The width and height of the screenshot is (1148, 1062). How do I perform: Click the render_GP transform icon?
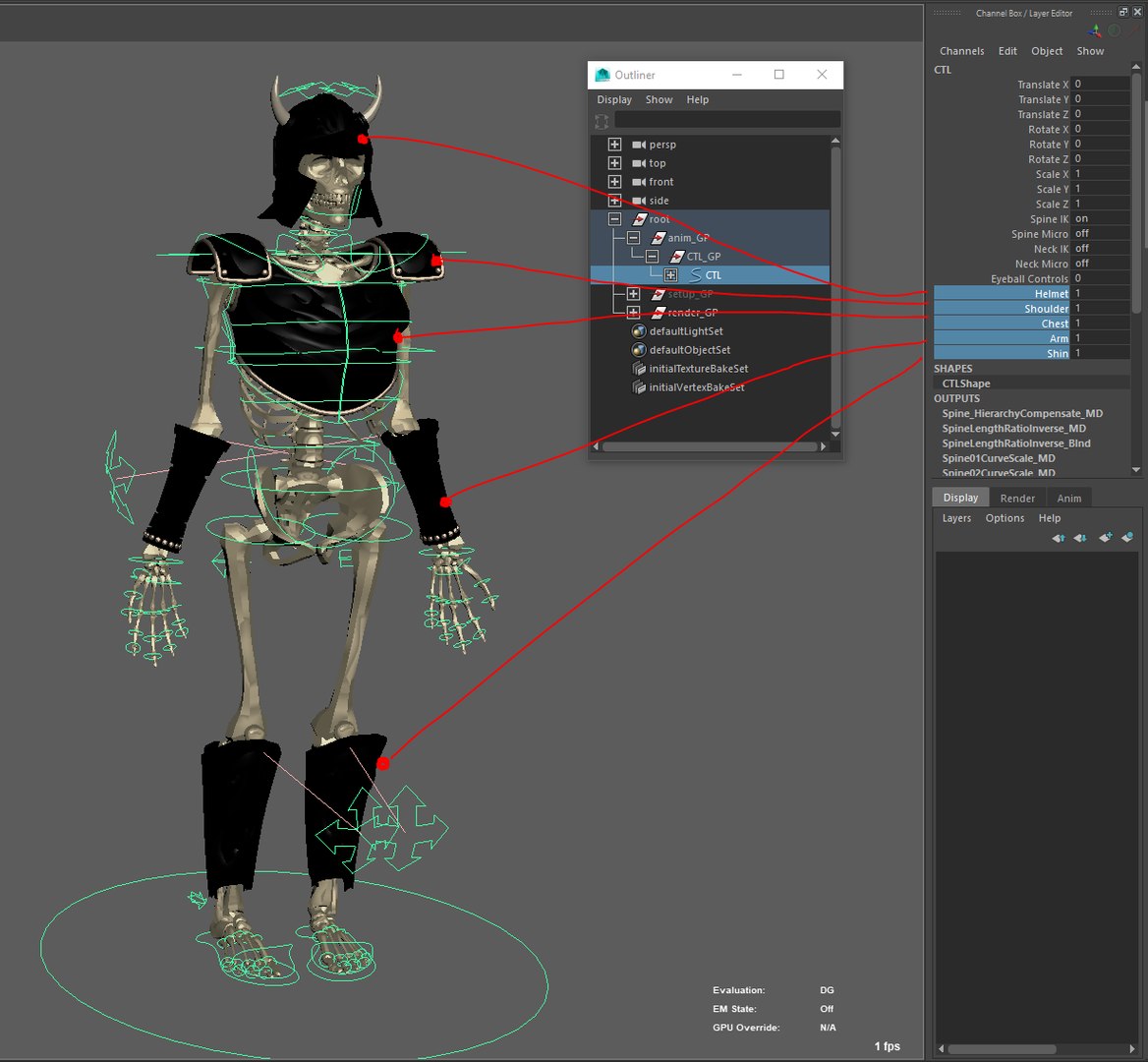tap(659, 313)
